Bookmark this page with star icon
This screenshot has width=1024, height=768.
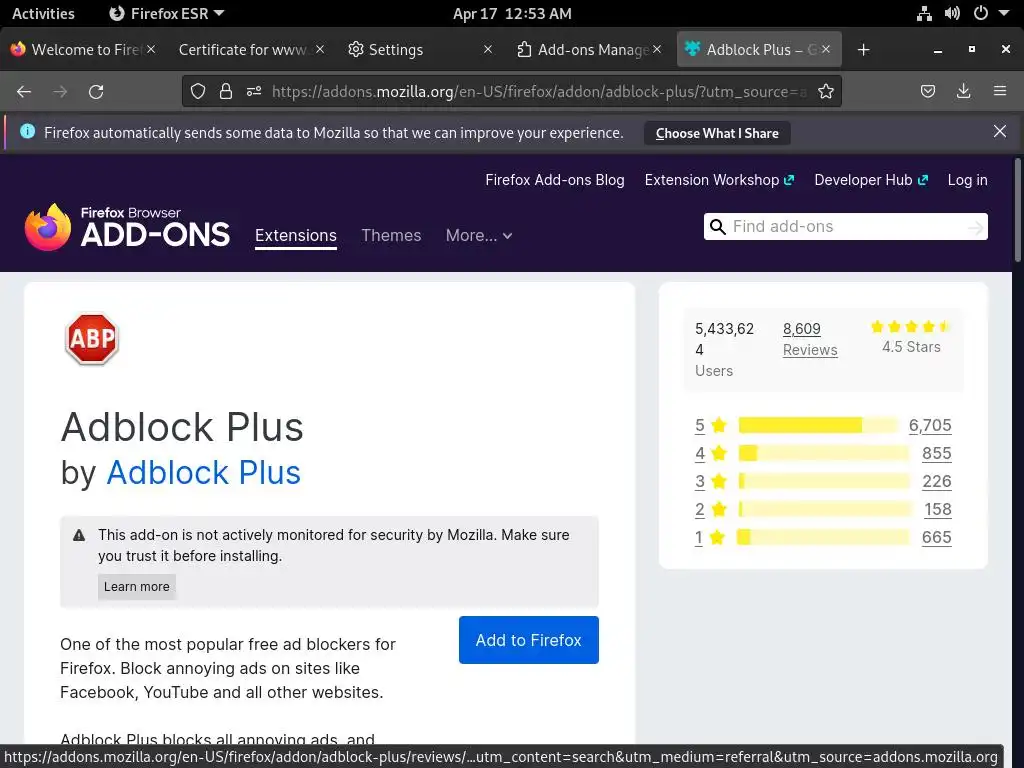(x=826, y=91)
